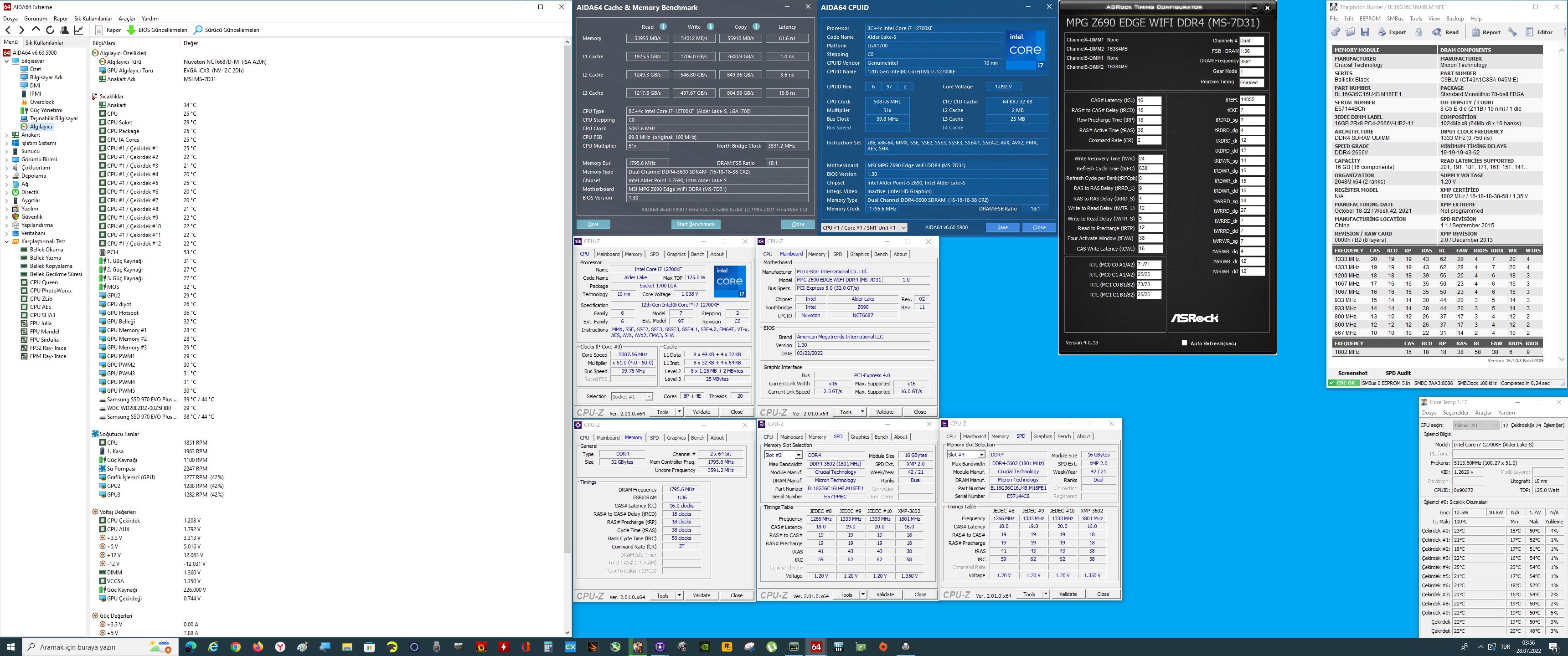Open the AIDA64 taskbar icon
Screen dimensions: 1568x656
816,647
